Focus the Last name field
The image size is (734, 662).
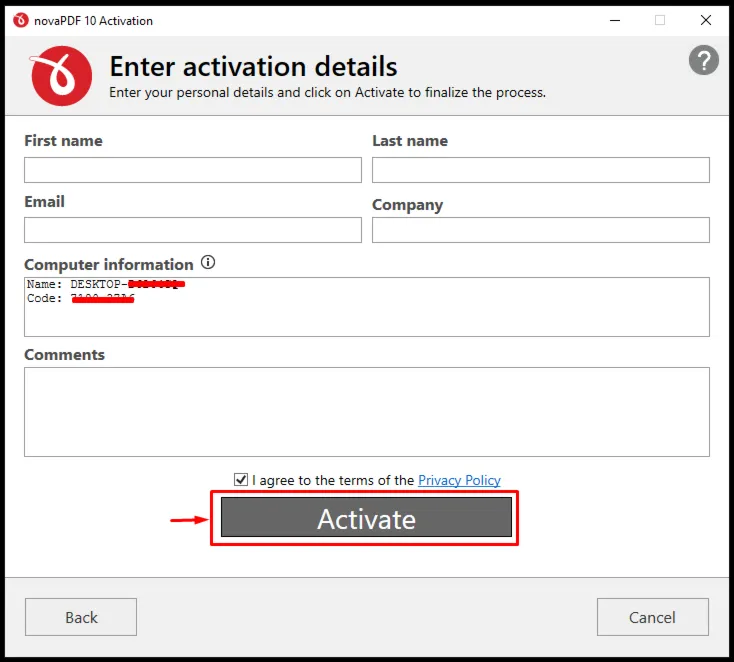(541, 170)
